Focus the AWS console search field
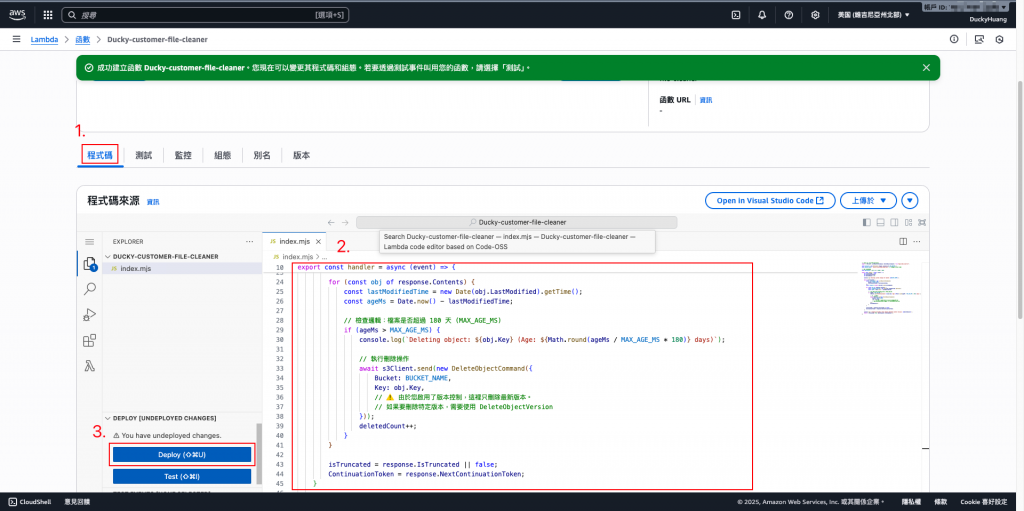This screenshot has height=511, width=1024. pyautogui.click(x=205, y=14)
